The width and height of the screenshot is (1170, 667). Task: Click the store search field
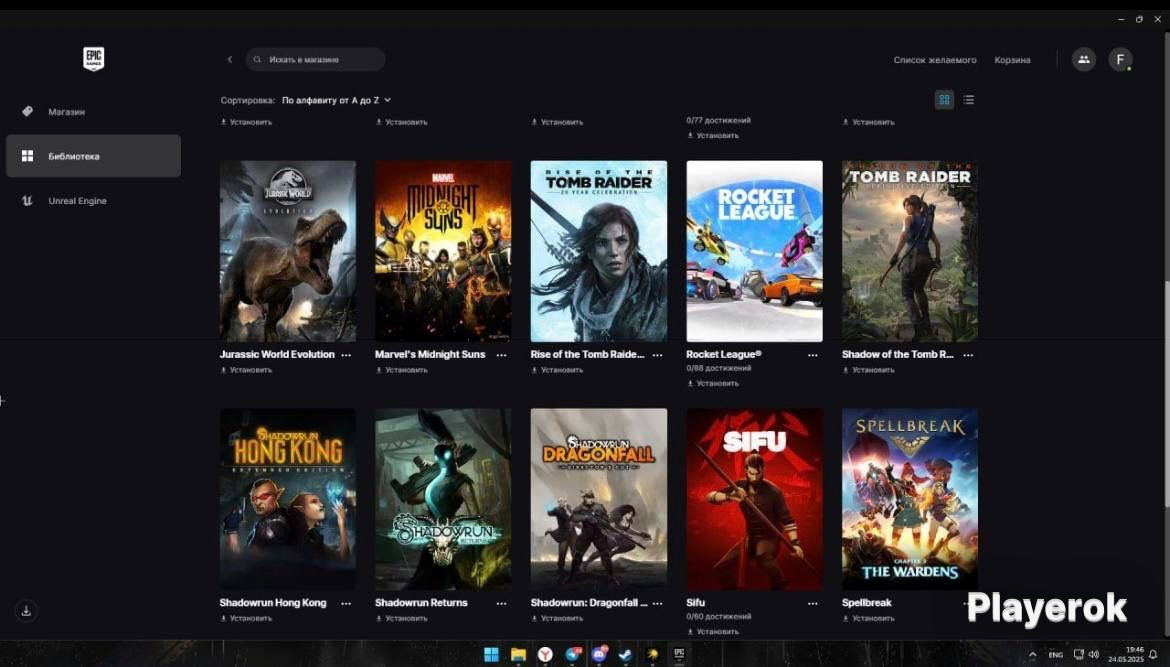point(316,59)
